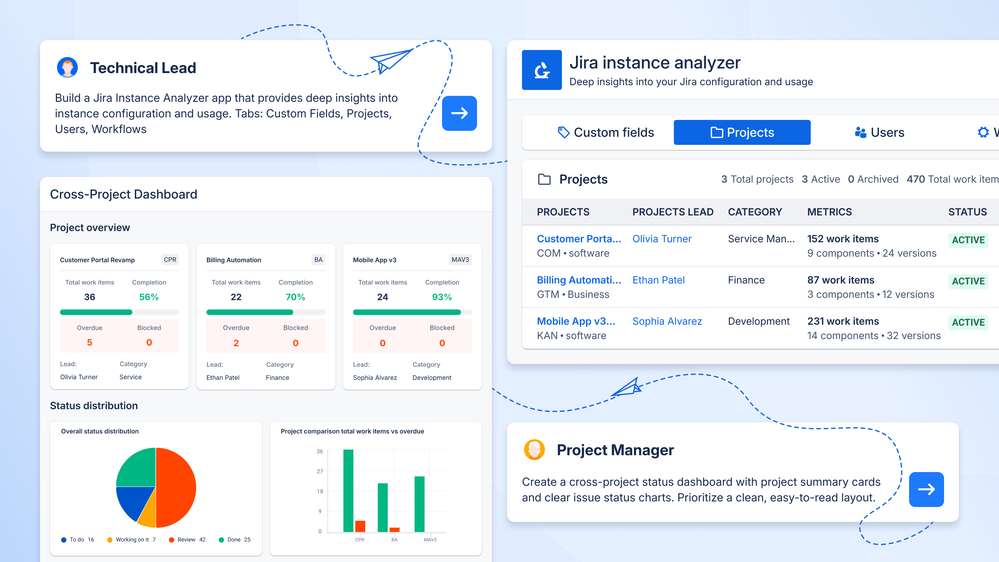Click the Jira instance analyzer logo icon
Viewport: 999px width, 562px height.
pyautogui.click(x=542, y=70)
